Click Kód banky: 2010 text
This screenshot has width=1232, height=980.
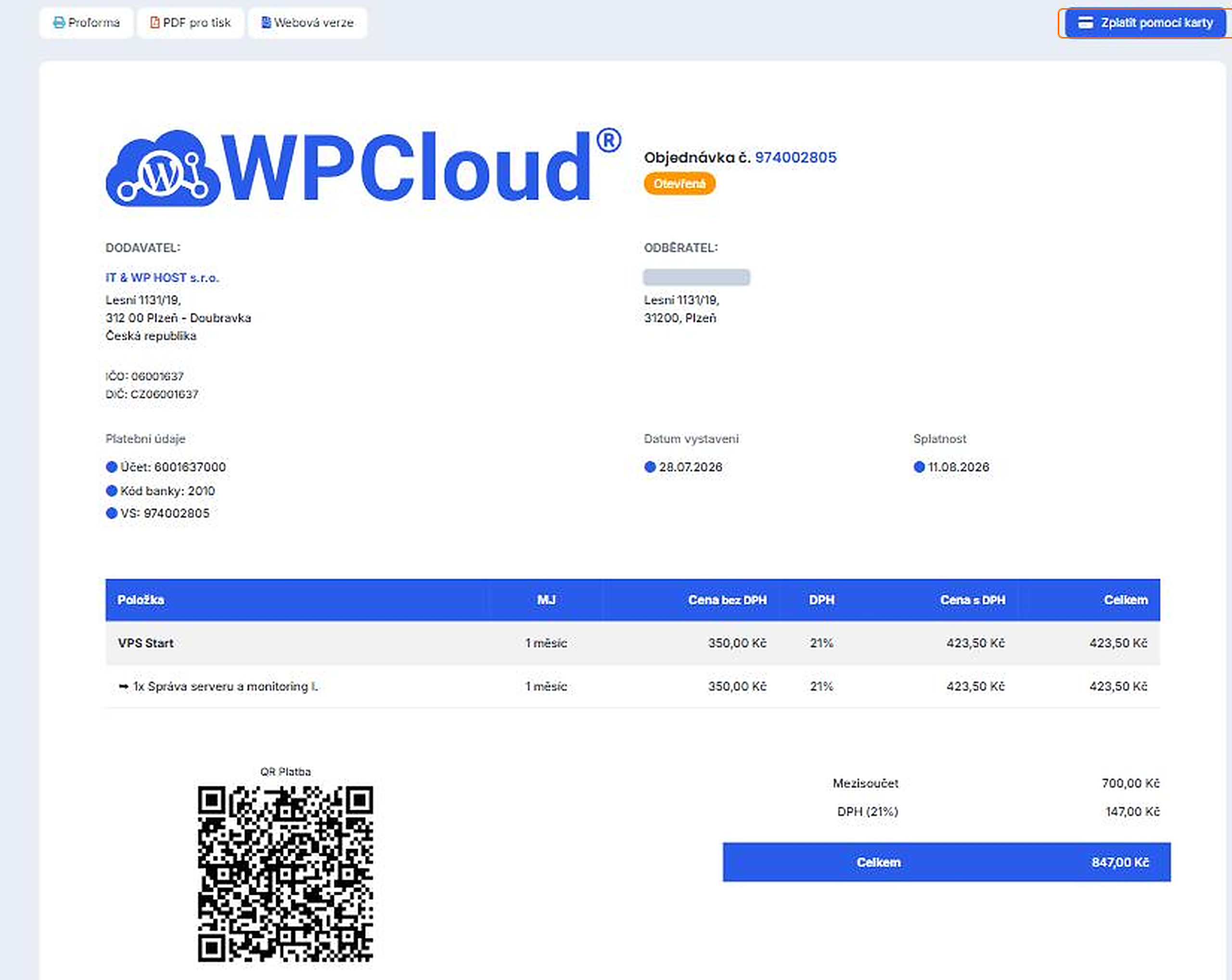coord(167,491)
